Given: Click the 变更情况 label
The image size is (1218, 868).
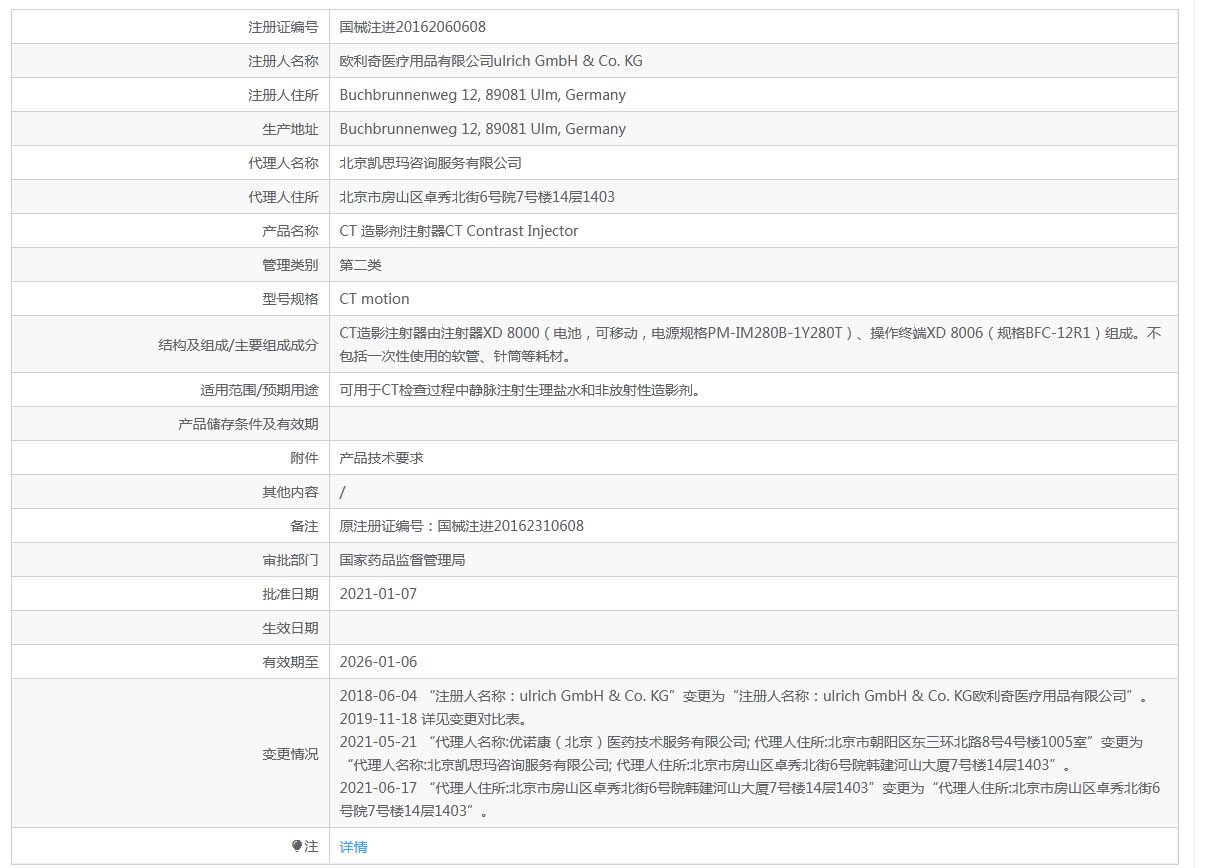Looking at the screenshot, I should tap(290, 754).
